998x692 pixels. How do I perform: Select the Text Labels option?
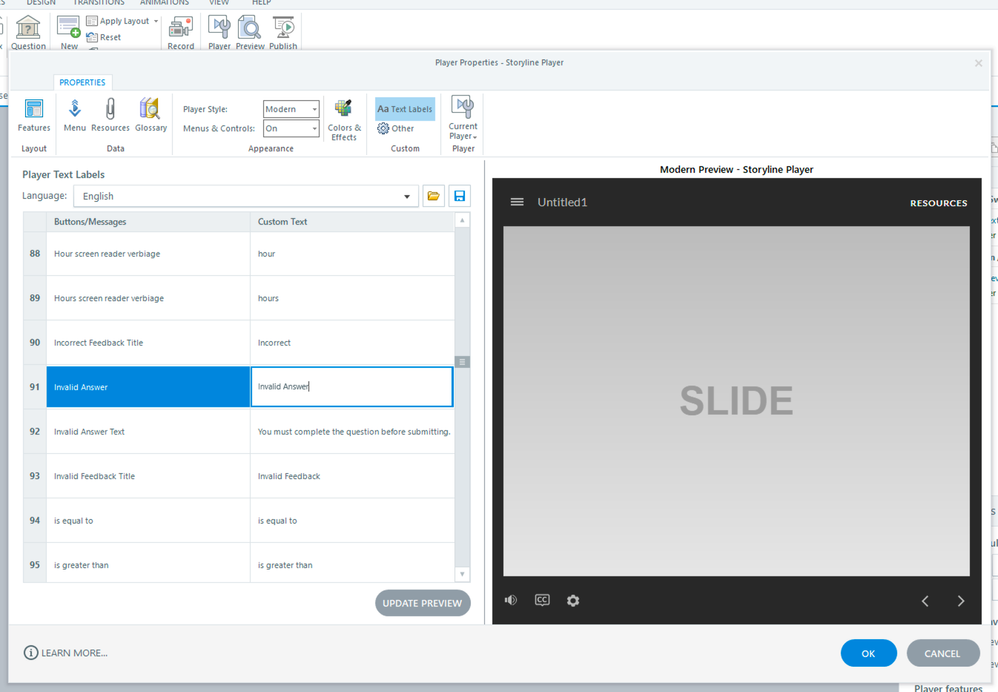[405, 109]
